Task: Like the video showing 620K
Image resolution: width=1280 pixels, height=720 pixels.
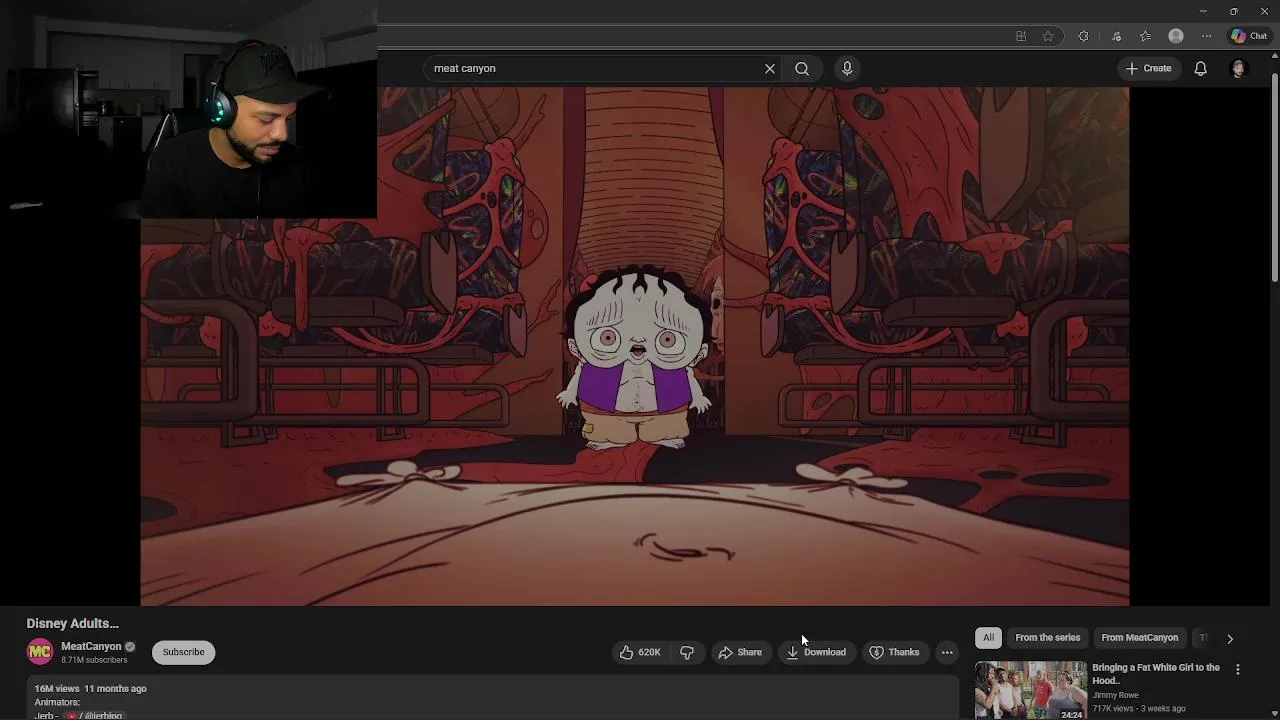Action: (x=640, y=652)
